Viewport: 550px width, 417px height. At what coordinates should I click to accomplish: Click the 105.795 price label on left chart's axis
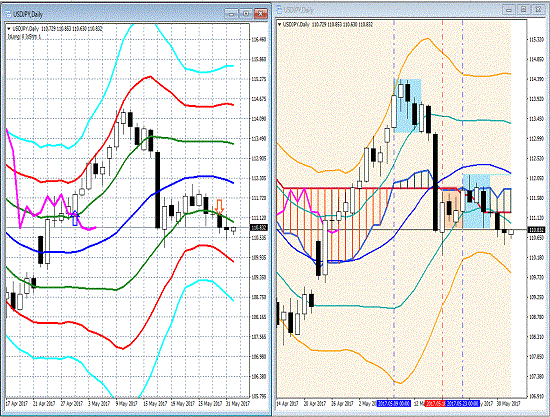tap(259, 396)
